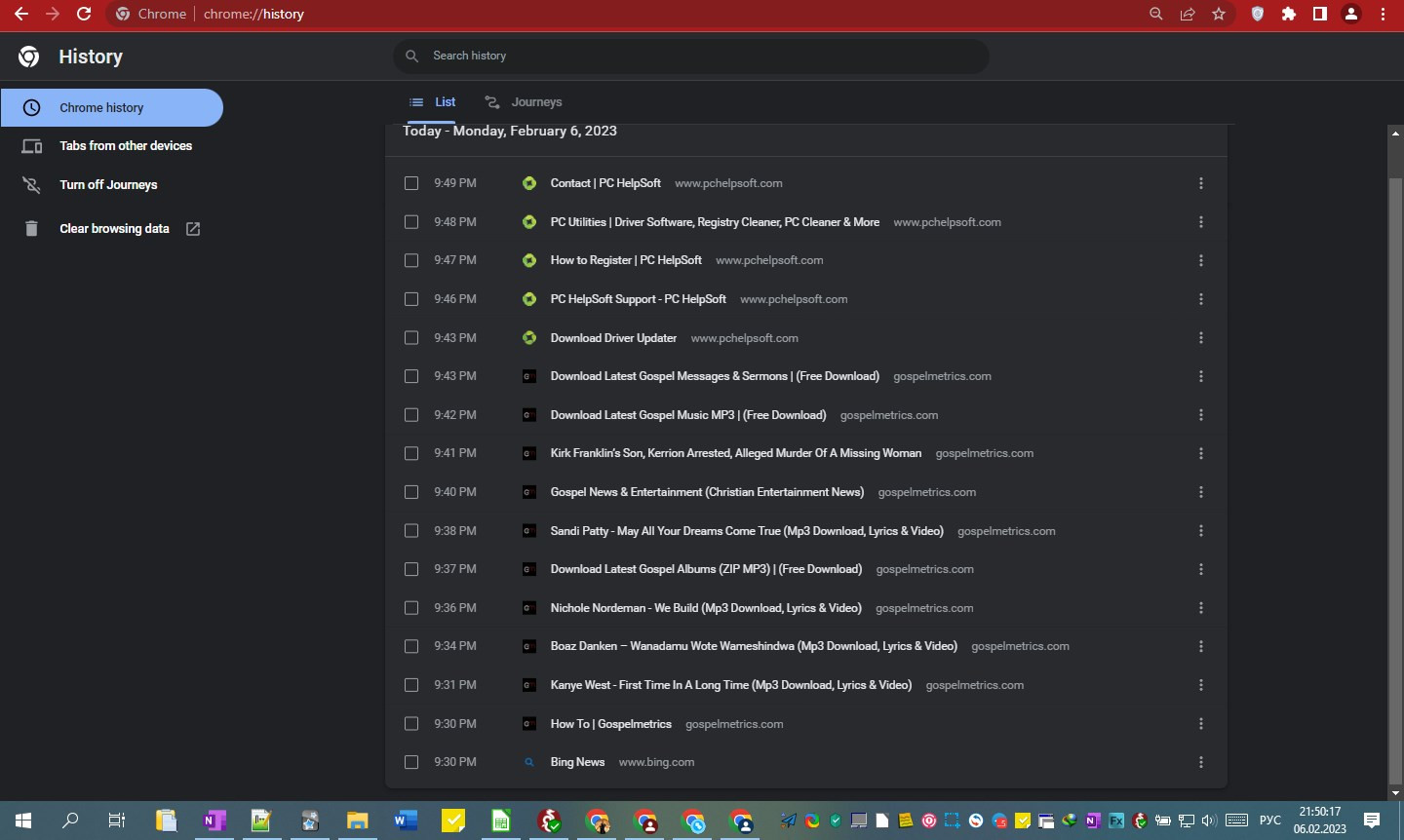Tick the Download Driver Updater checkbox
Screen dimensions: 1404x840
point(411,338)
